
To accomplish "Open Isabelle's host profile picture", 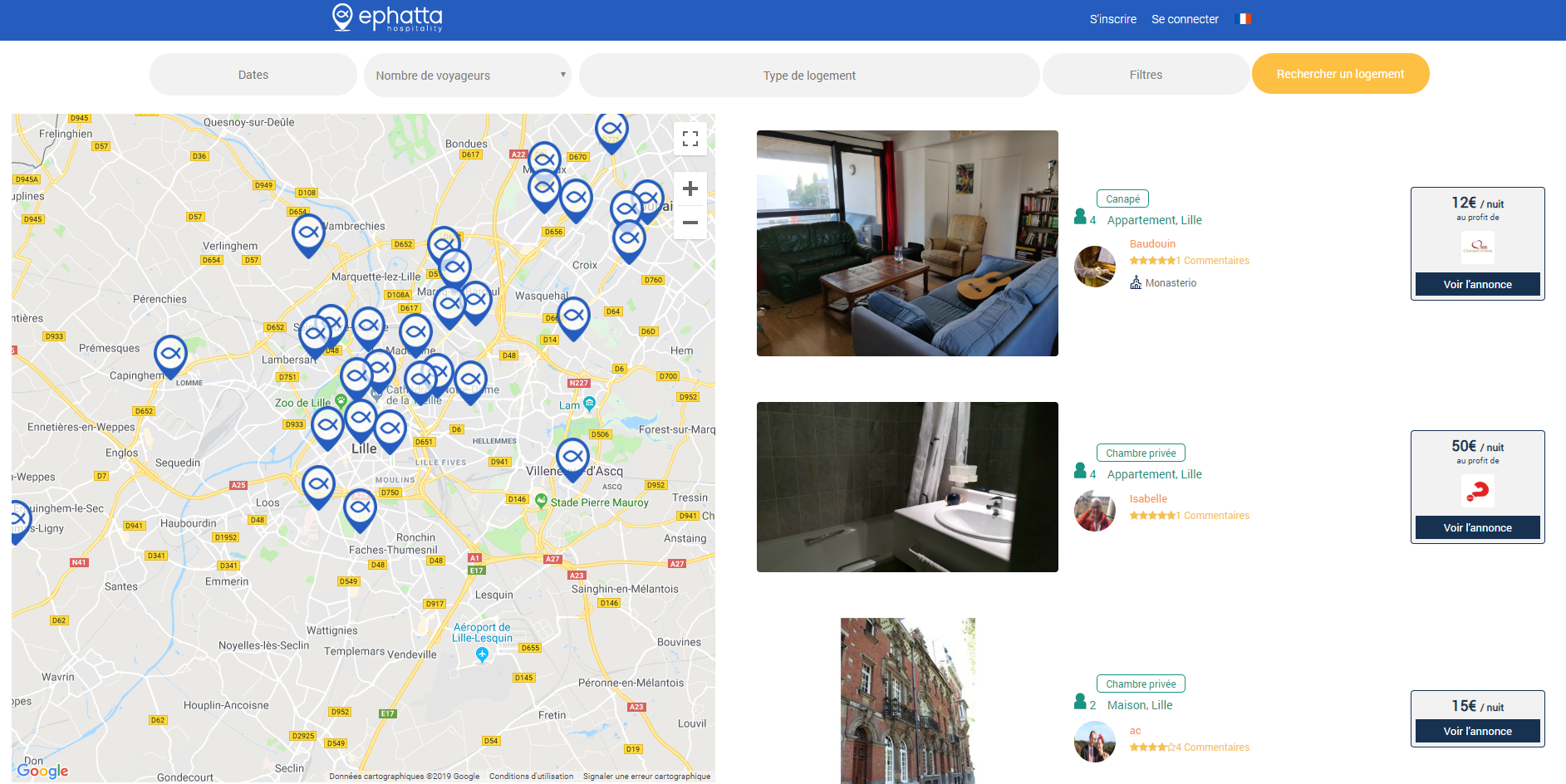I will [x=1095, y=511].
